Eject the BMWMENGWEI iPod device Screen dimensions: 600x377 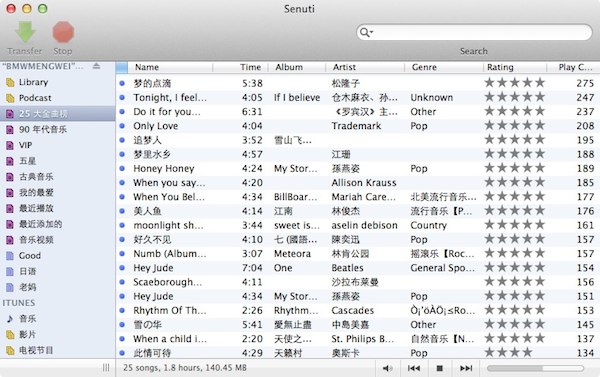pyautogui.click(x=96, y=66)
